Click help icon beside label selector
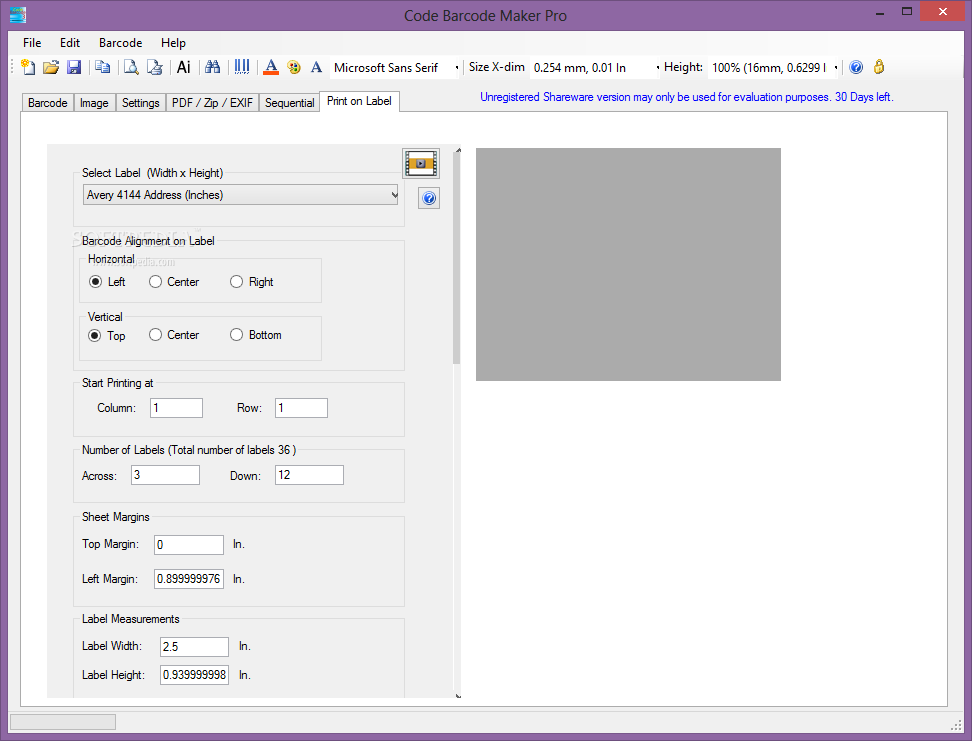Image resolution: width=972 pixels, height=741 pixels. pos(429,198)
